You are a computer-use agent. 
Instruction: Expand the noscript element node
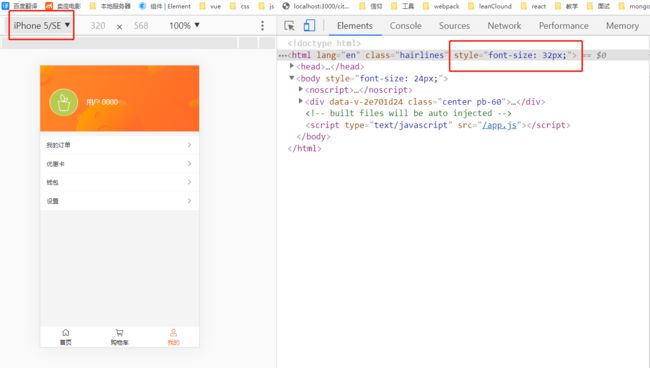point(301,90)
